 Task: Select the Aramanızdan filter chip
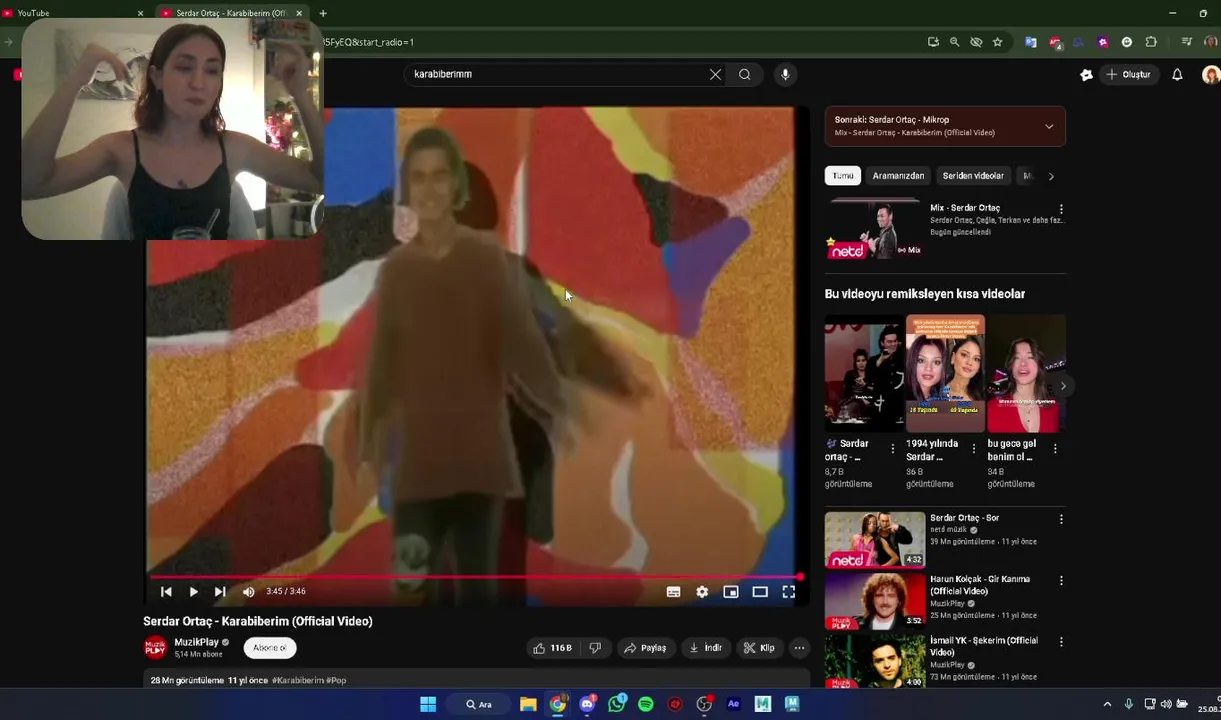[898, 176]
